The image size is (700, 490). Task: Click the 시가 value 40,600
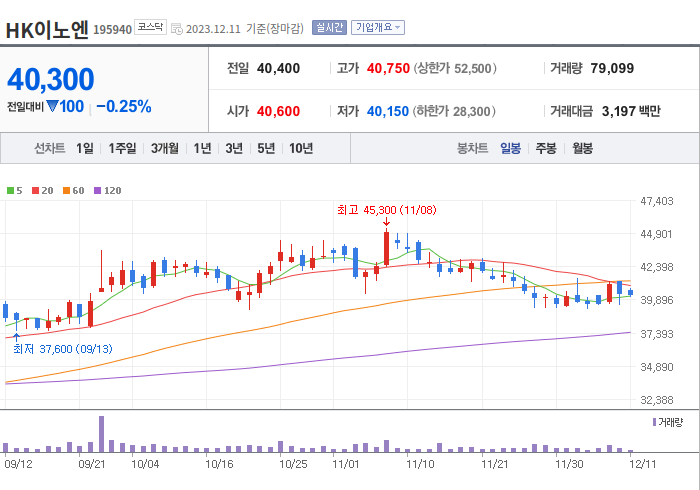click(x=279, y=111)
